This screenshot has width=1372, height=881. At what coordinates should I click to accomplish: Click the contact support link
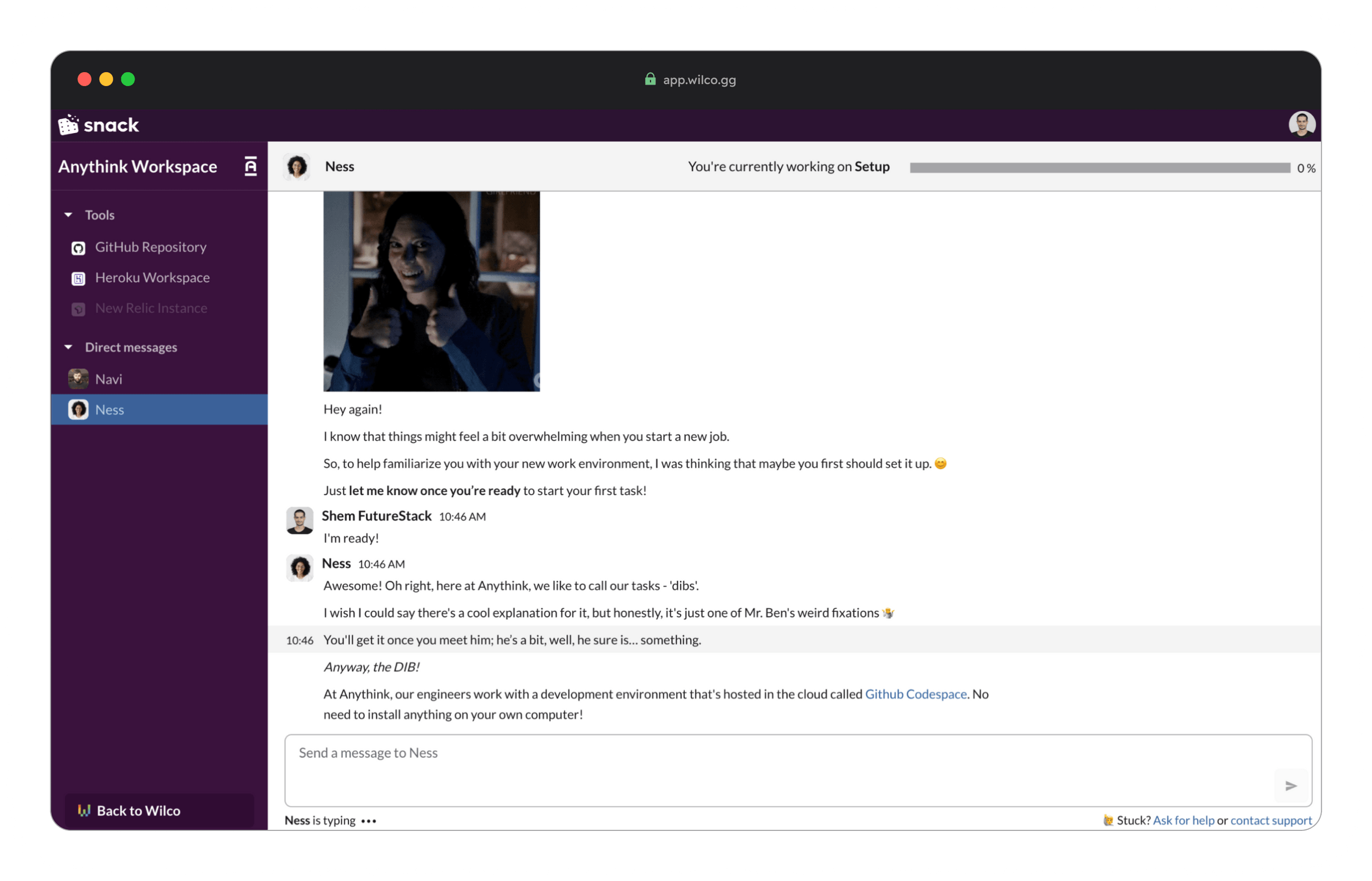(x=1271, y=820)
